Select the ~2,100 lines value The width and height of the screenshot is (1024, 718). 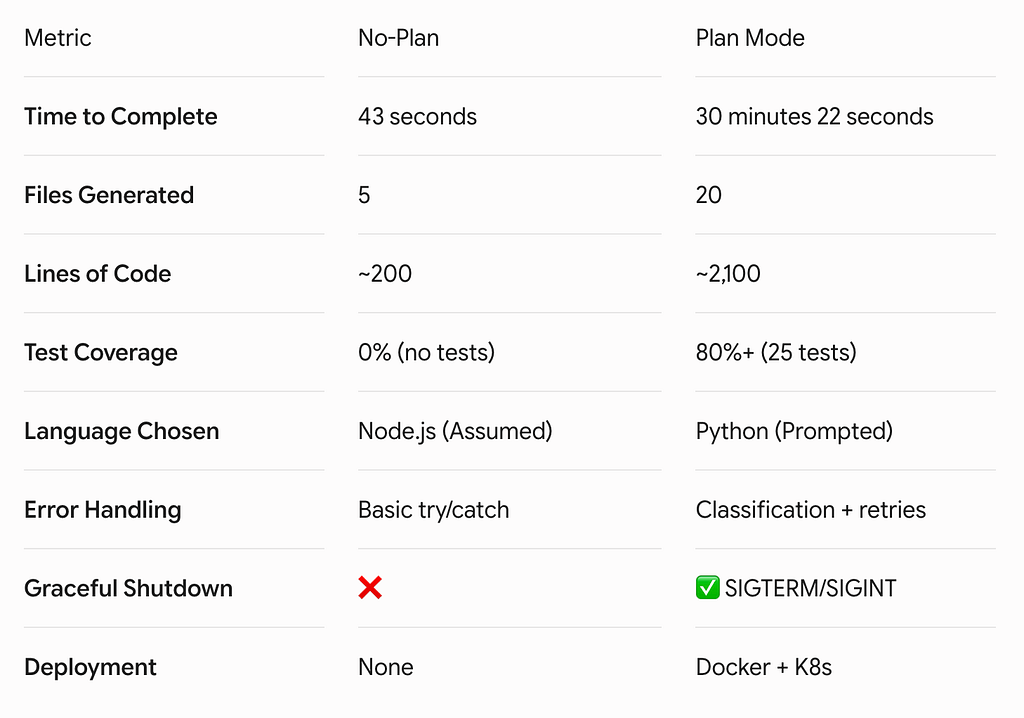pos(728,274)
